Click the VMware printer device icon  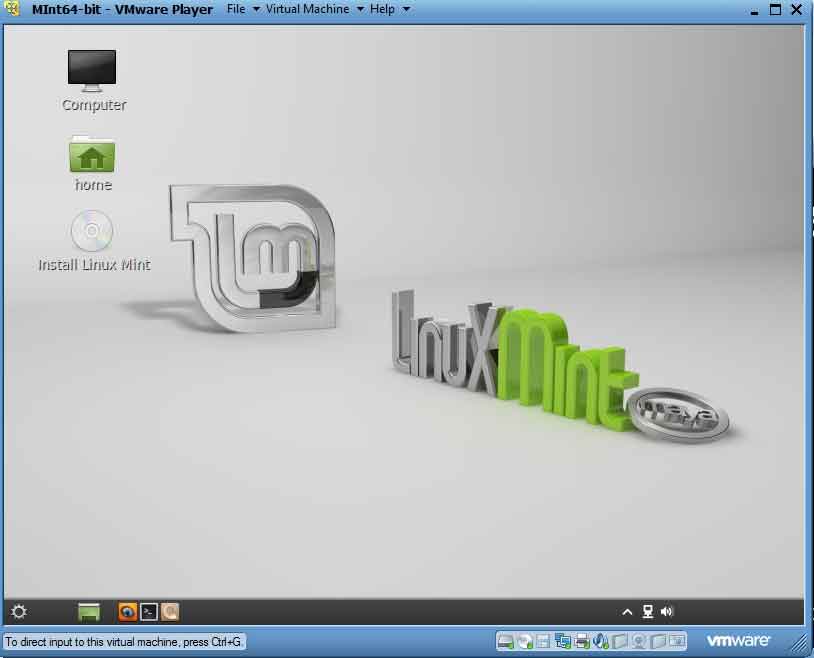click(582, 641)
